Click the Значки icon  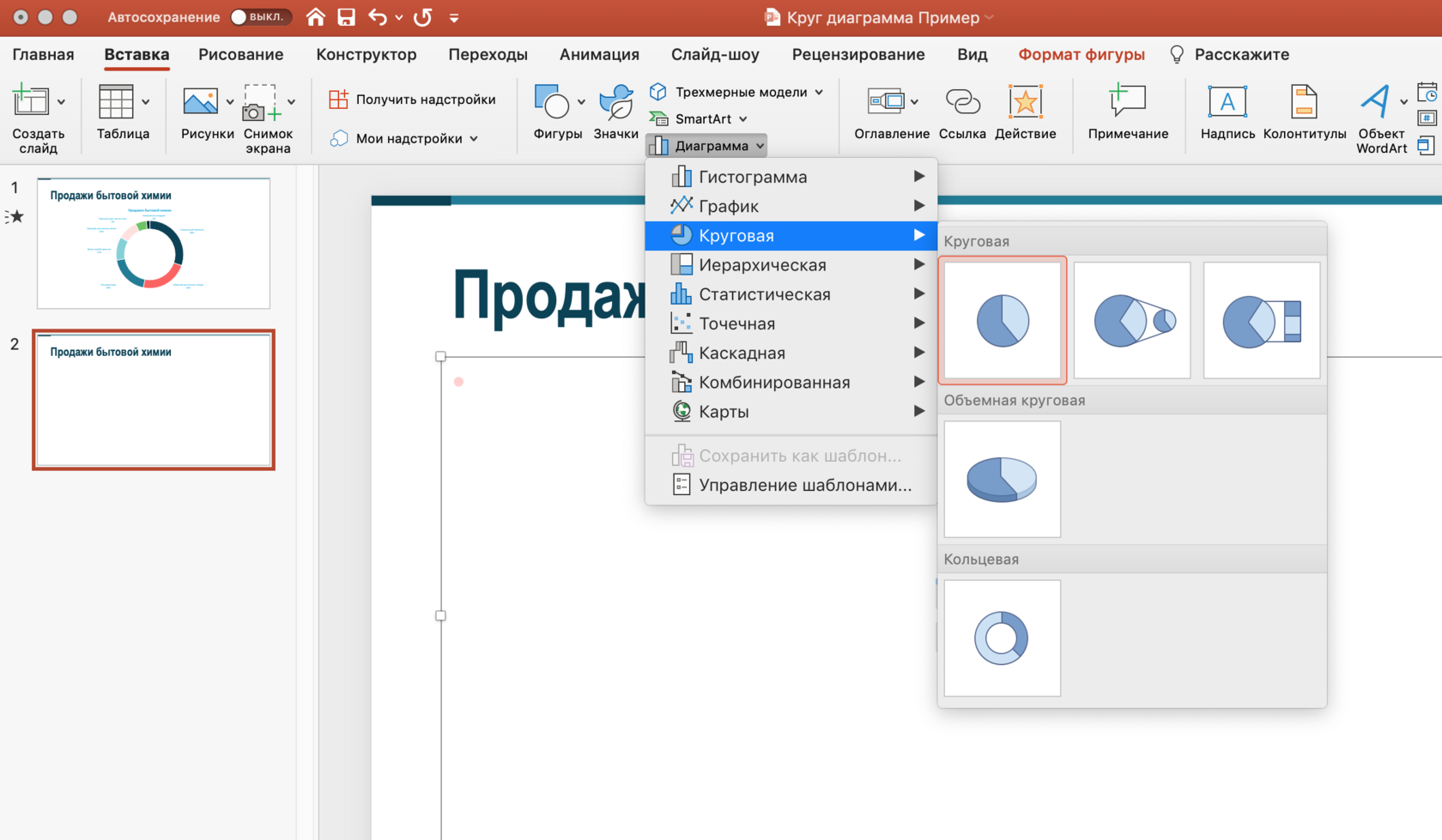(x=615, y=101)
